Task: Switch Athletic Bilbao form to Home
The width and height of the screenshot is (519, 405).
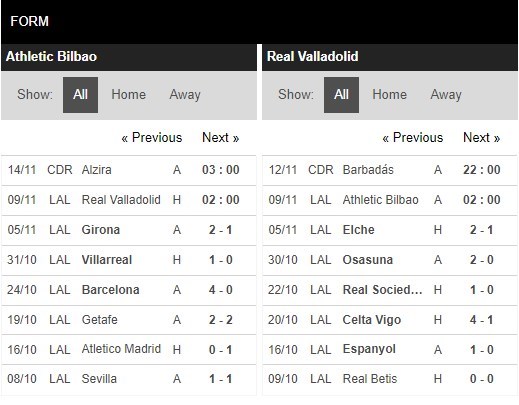Action: coord(128,95)
